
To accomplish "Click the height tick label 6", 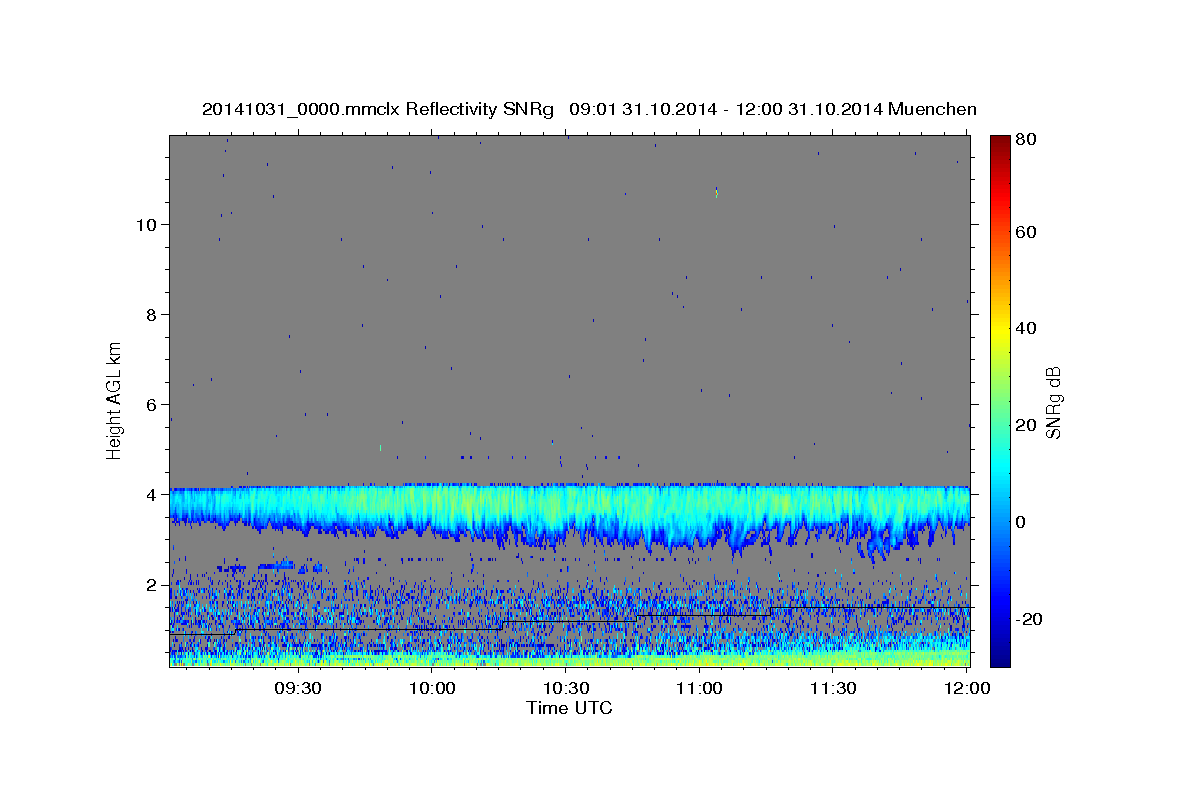I will pyautogui.click(x=151, y=405).
